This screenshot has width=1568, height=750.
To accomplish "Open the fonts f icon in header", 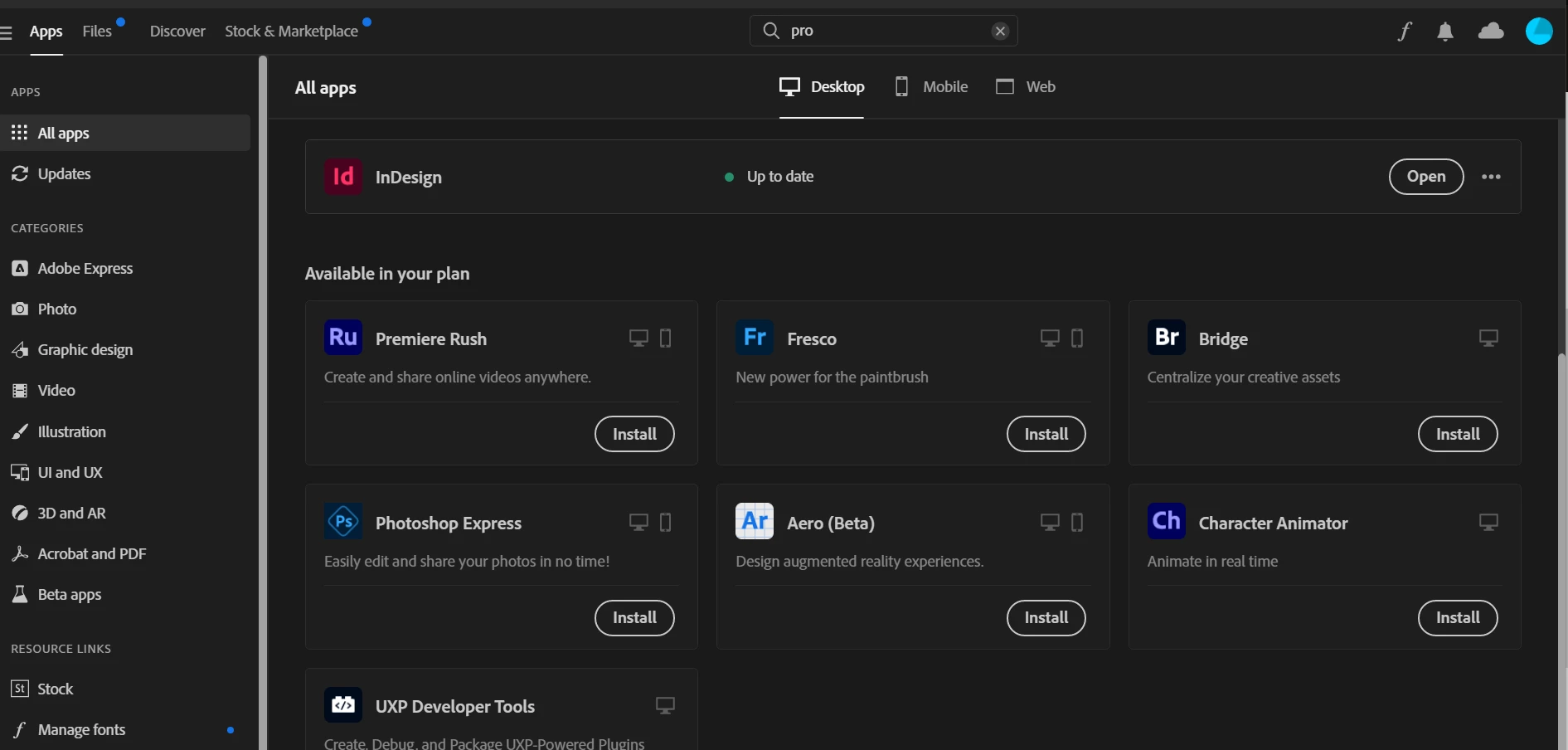I will (x=1404, y=32).
